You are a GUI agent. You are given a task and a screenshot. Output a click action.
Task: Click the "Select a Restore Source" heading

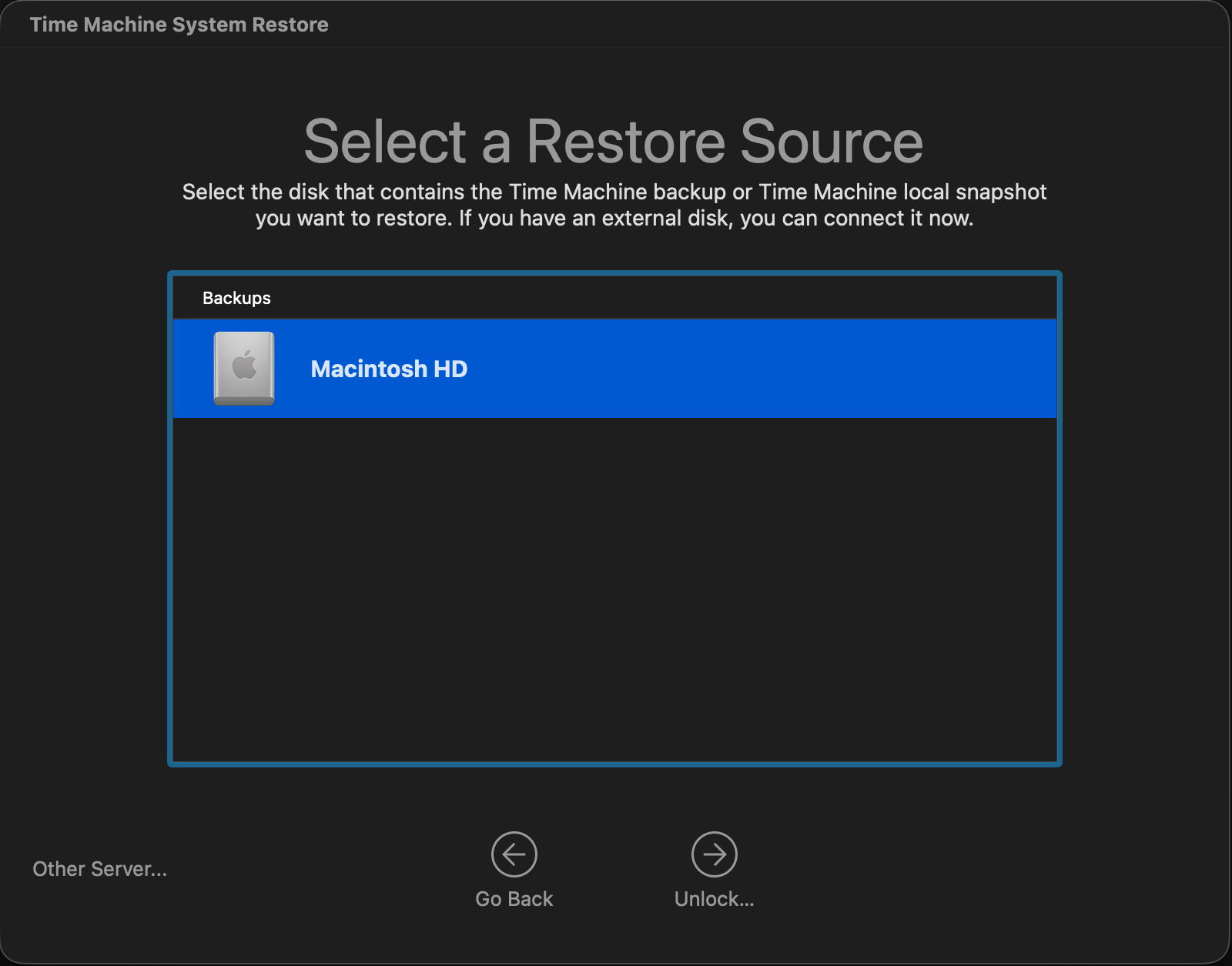(x=614, y=142)
